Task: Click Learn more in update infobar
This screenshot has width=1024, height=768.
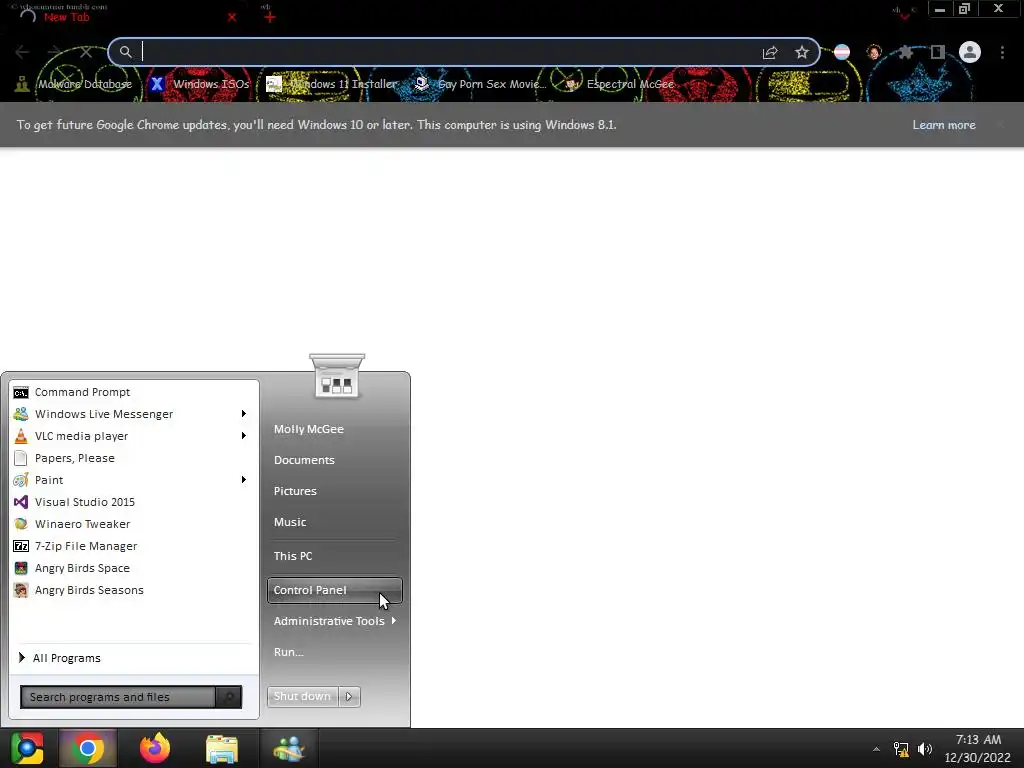Action: click(x=944, y=125)
